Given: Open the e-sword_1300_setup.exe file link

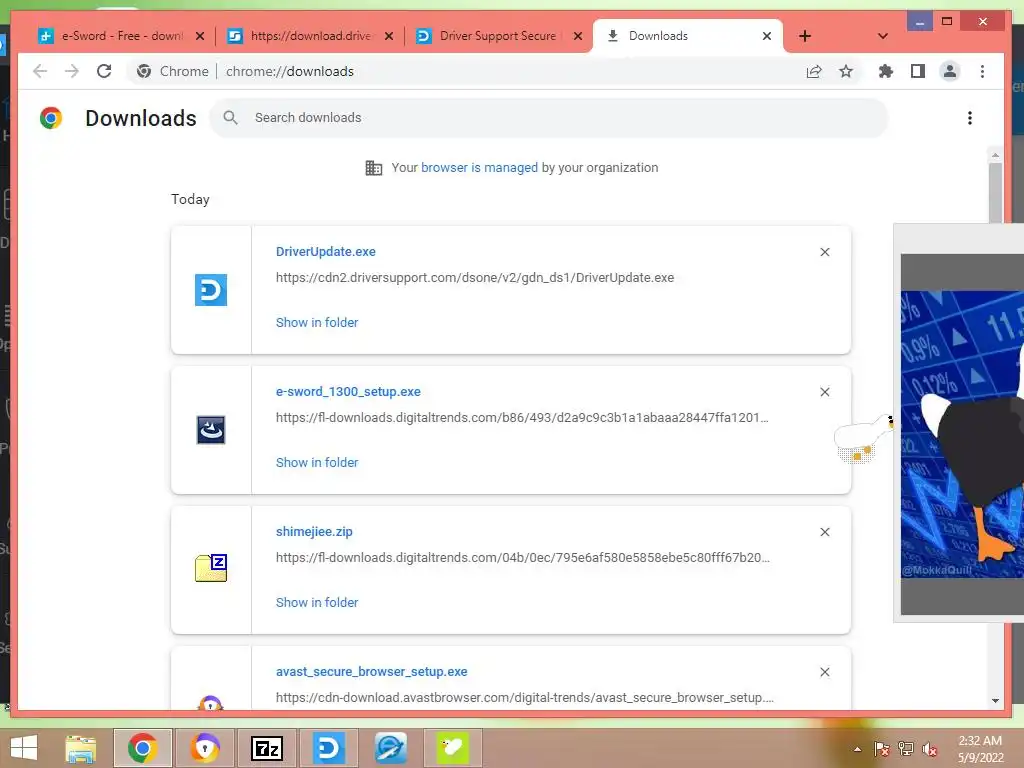Looking at the screenshot, I should pos(348,391).
